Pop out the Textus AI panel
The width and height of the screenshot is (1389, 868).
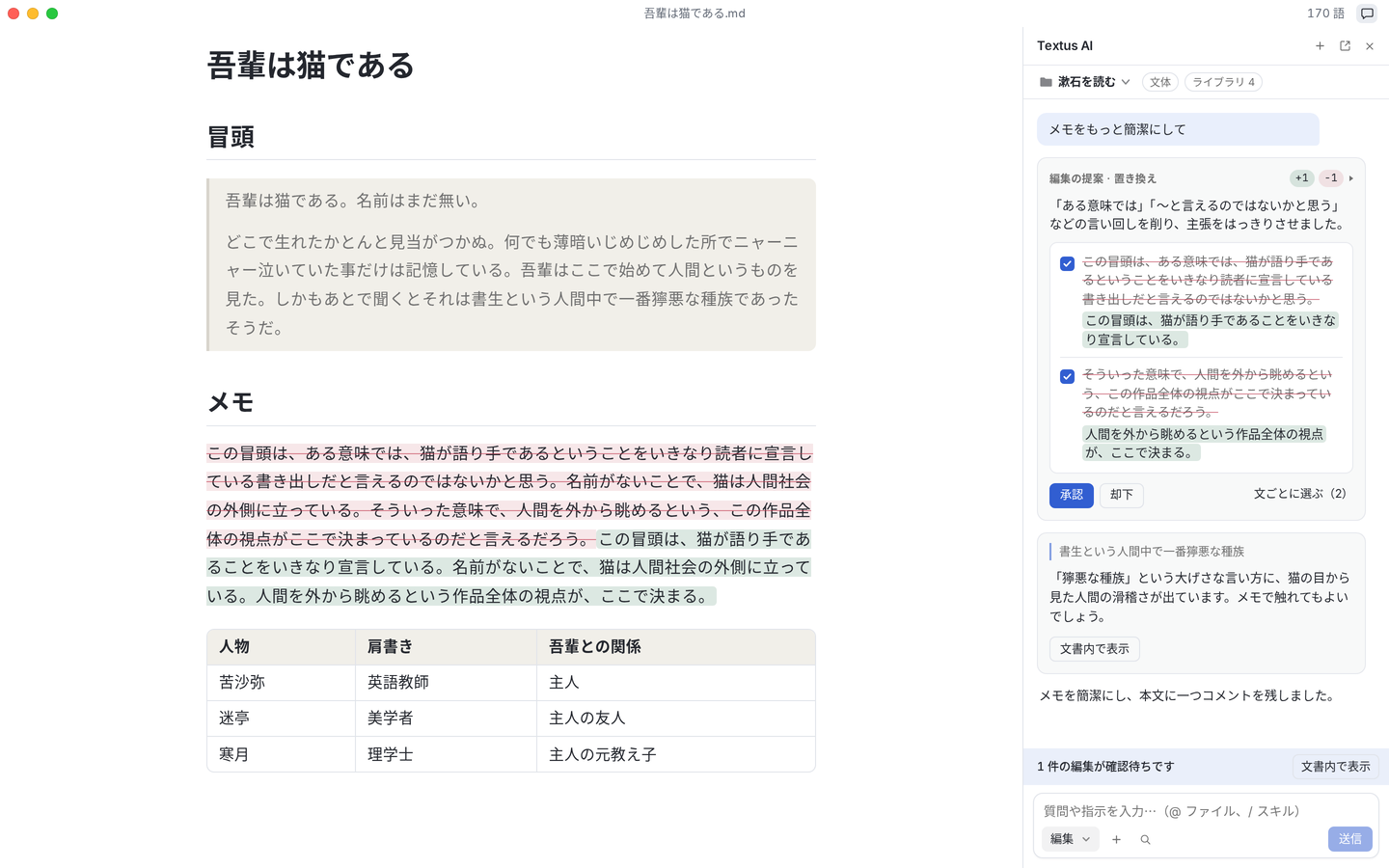click(1345, 46)
